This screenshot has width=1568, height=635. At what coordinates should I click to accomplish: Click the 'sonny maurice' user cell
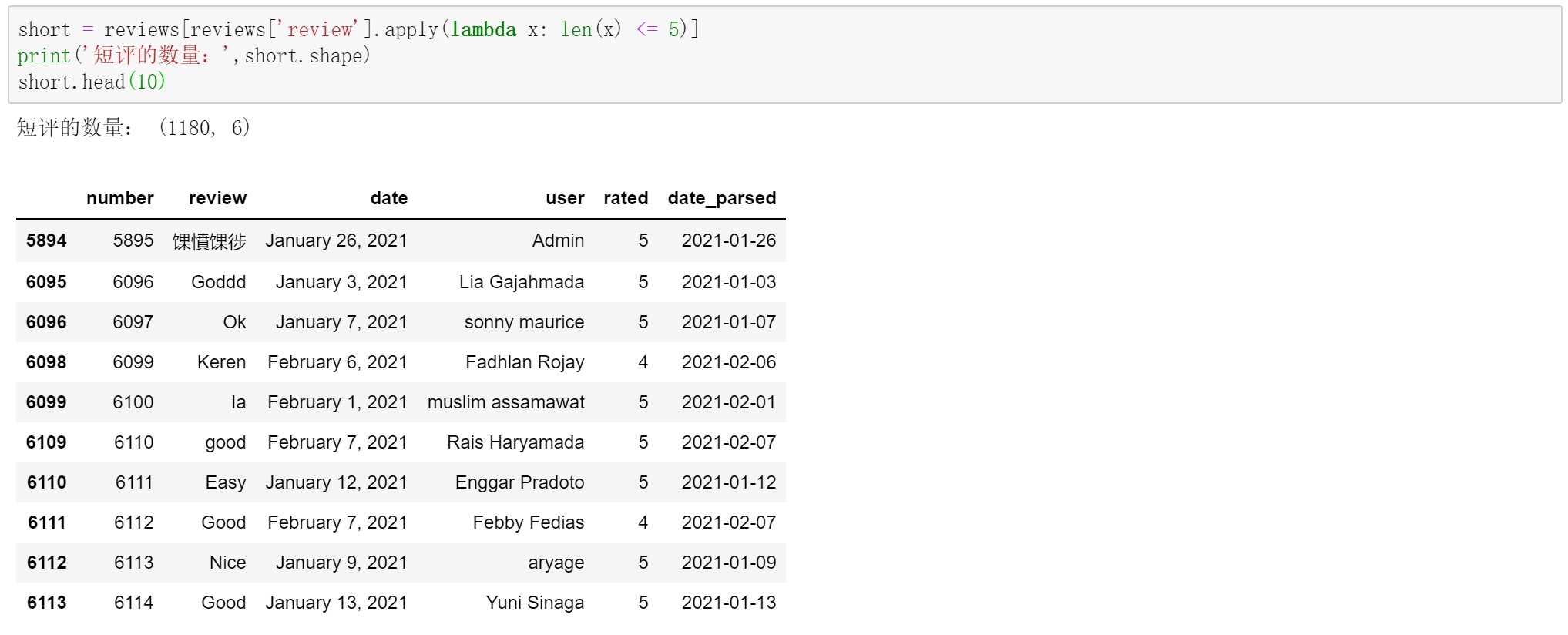point(524,322)
